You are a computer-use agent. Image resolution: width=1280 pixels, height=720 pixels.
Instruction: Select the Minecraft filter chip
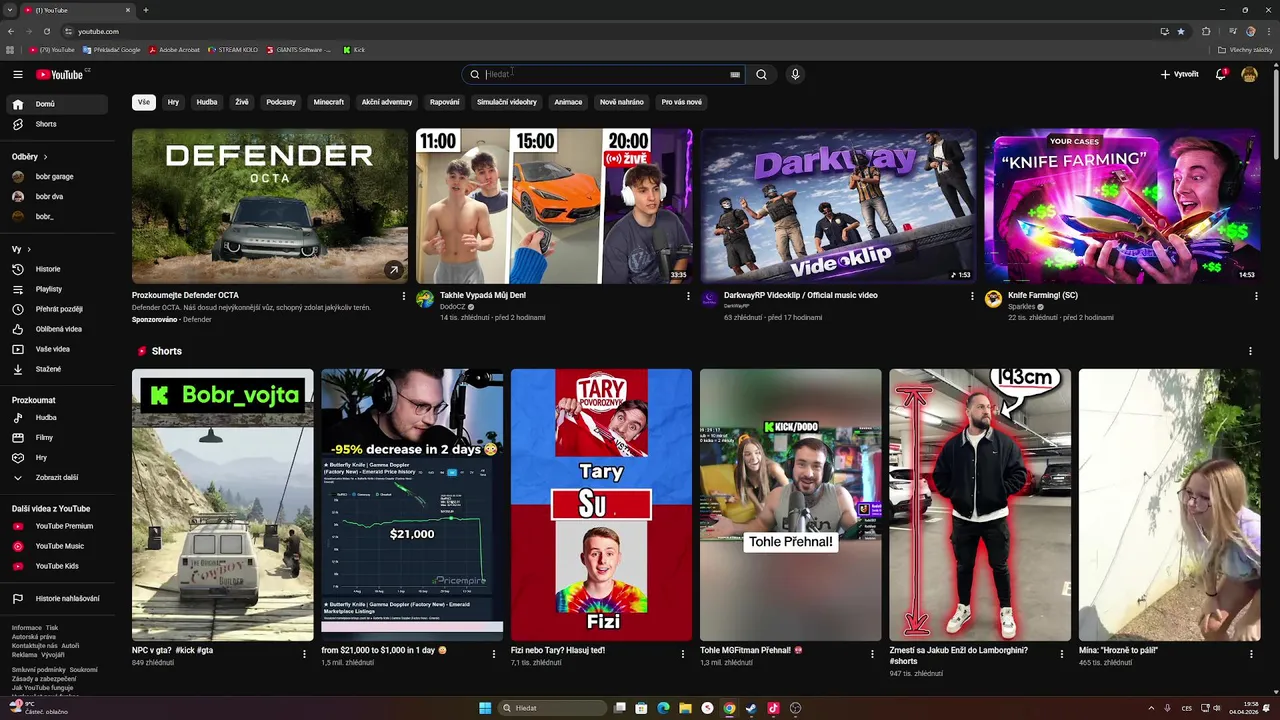(x=328, y=102)
